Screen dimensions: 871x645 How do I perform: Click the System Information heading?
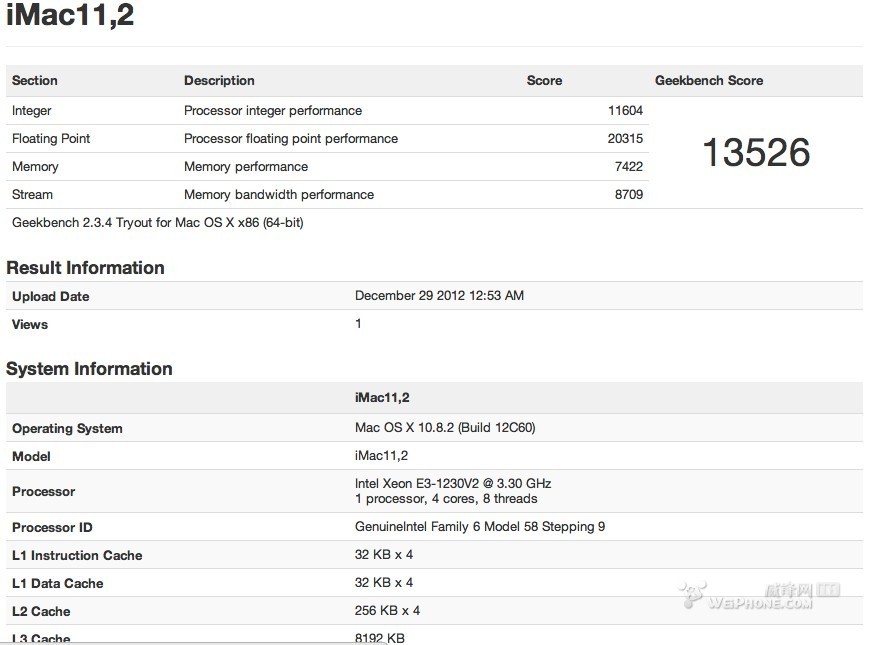tap(89, 369)
